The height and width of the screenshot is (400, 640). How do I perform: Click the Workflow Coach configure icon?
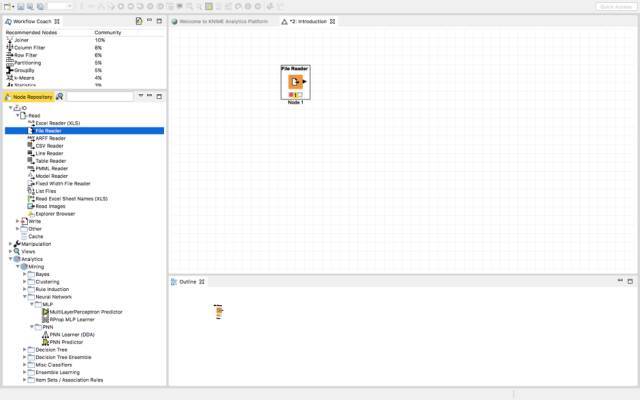pyautogui.click(x=139, y=21)
